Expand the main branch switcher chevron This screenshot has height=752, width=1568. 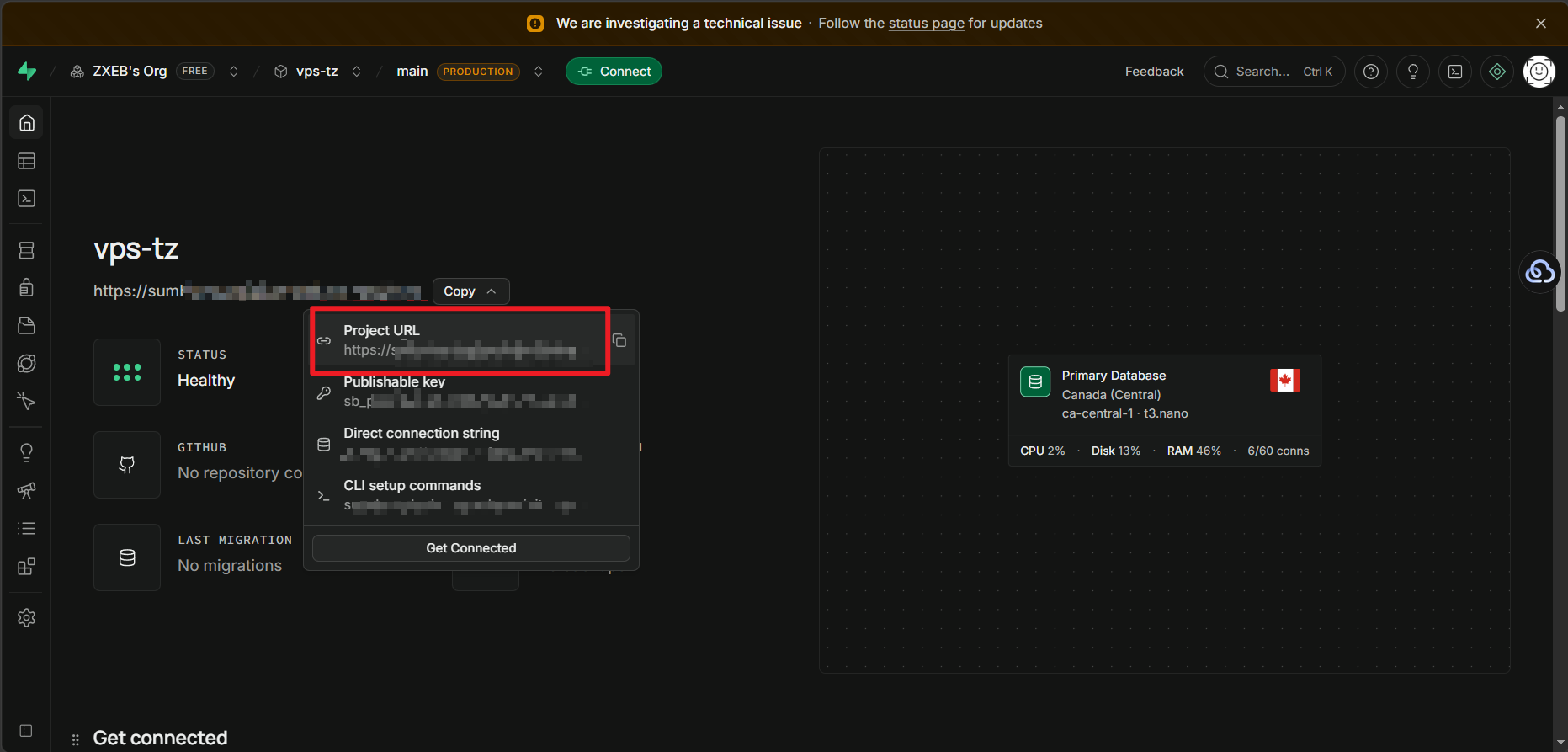tap(539, 72)
